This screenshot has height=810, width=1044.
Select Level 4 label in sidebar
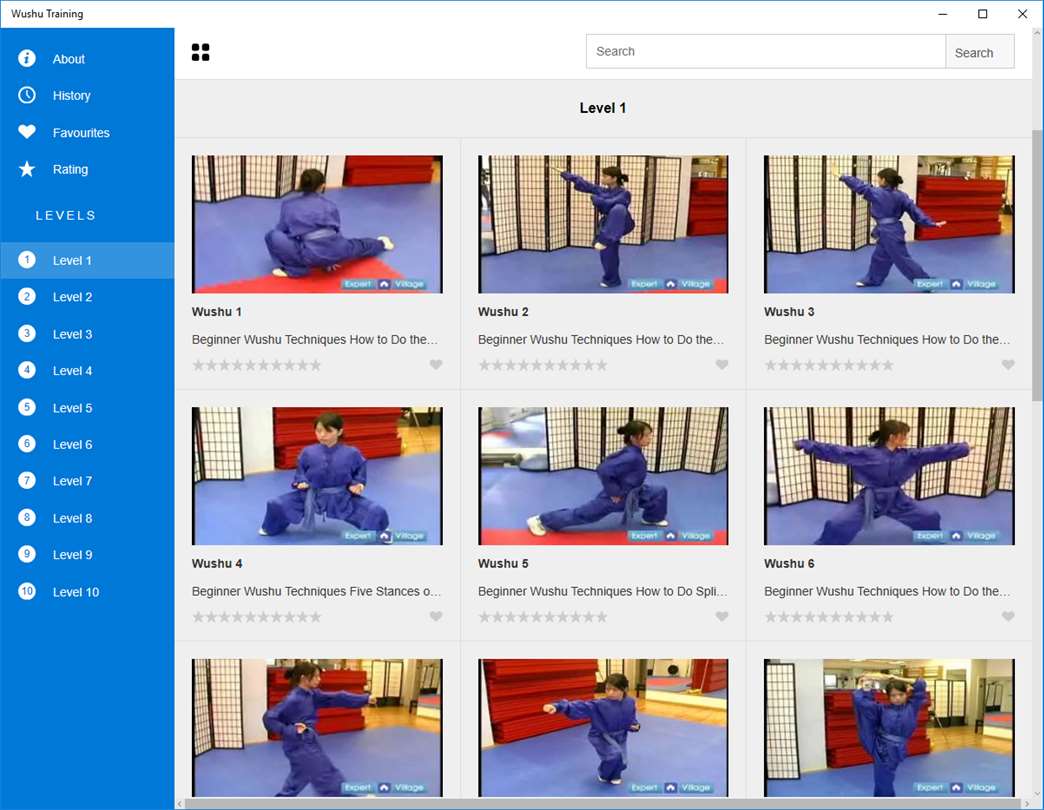pos(72,371)
